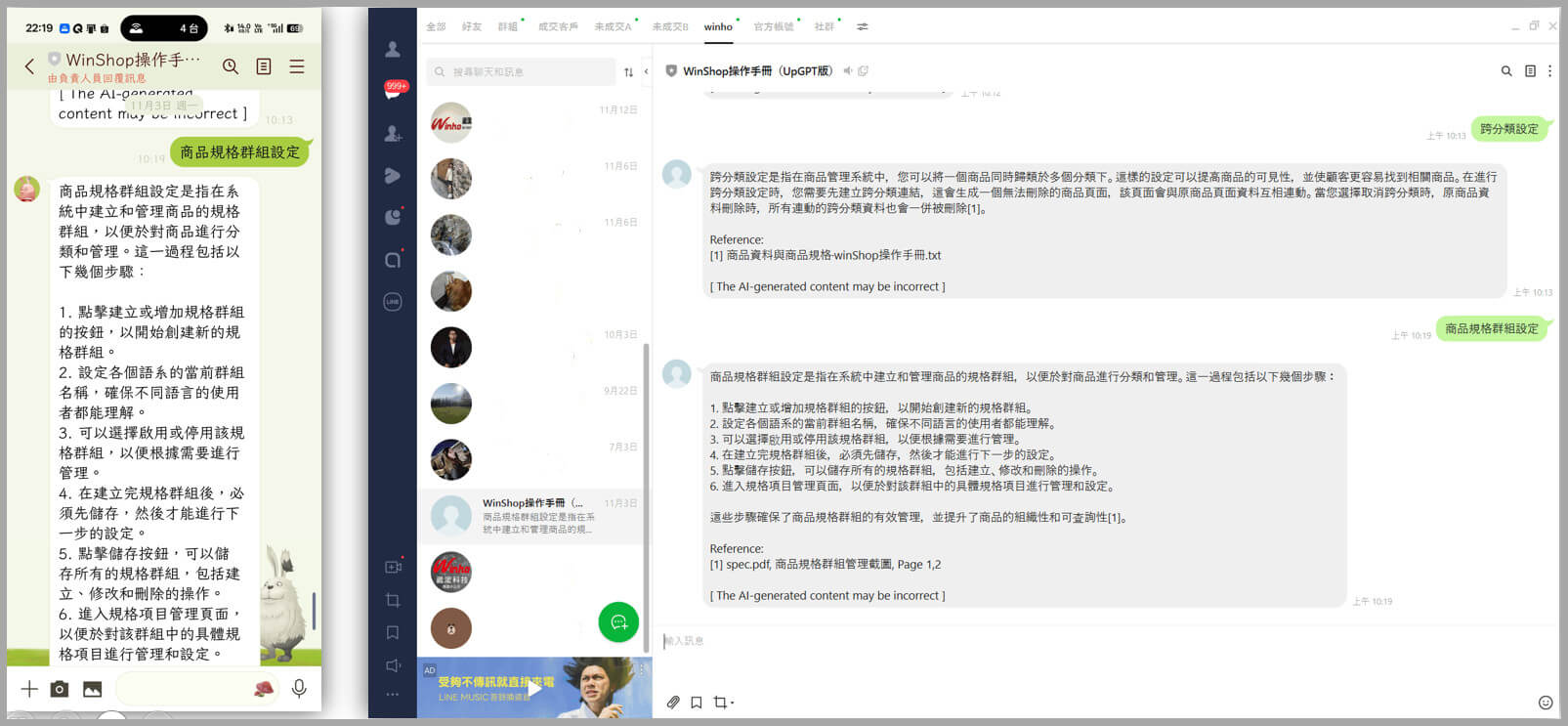The image size is (1568, 726).
Task: Expand capture options arrow in message toolbar
Action: [x=732, y=703]
